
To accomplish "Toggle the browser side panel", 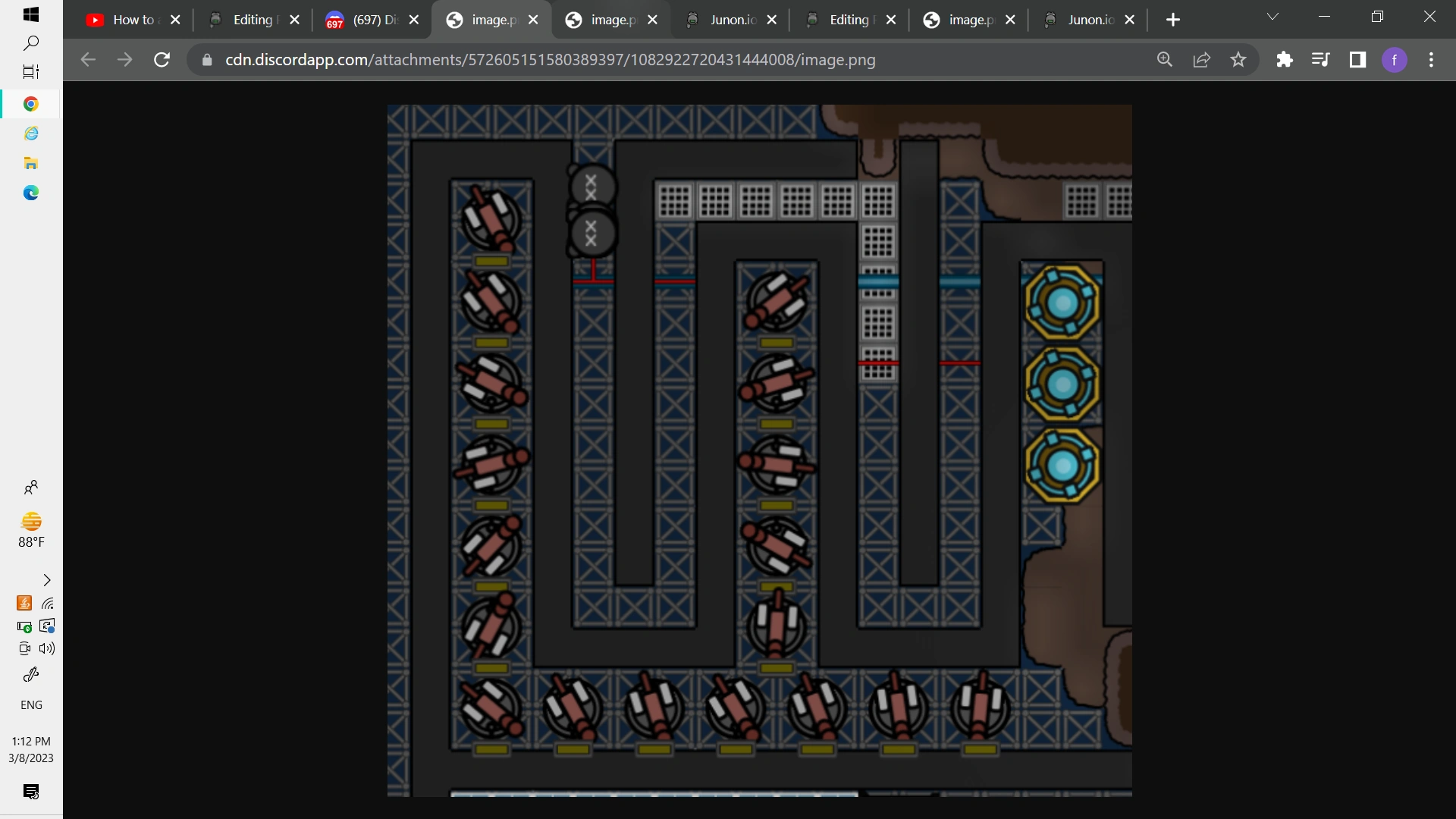I will coord(1358,60).
